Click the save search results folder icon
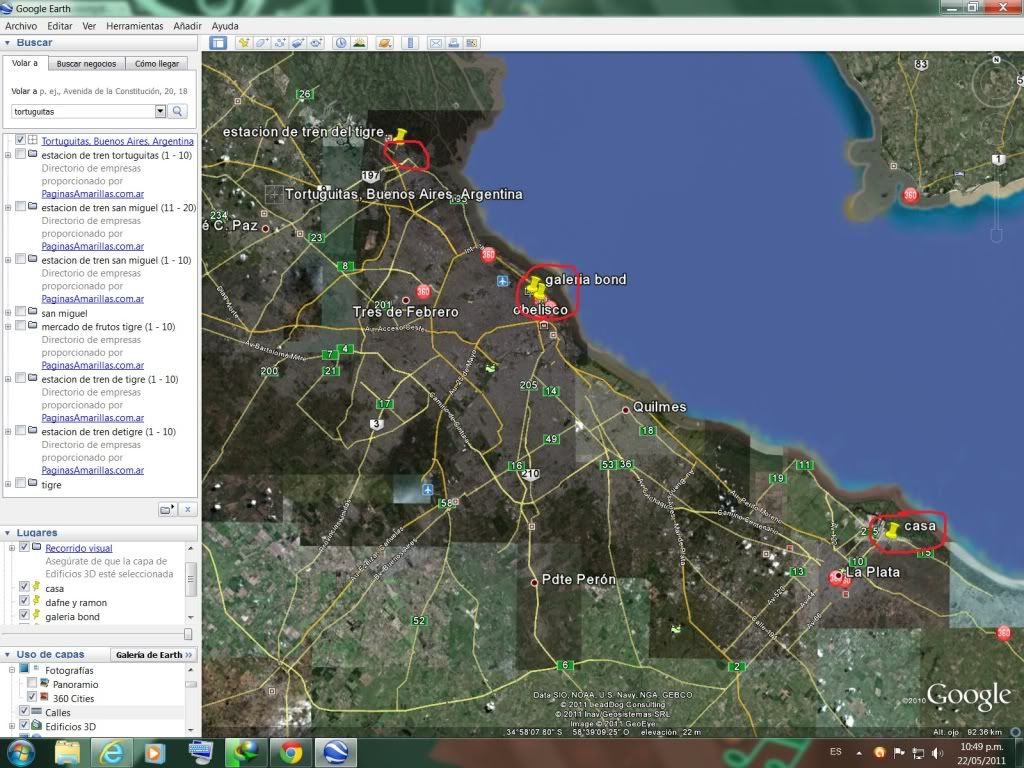Viewport: 1024px width, 768px height. [x=167, y=509]
